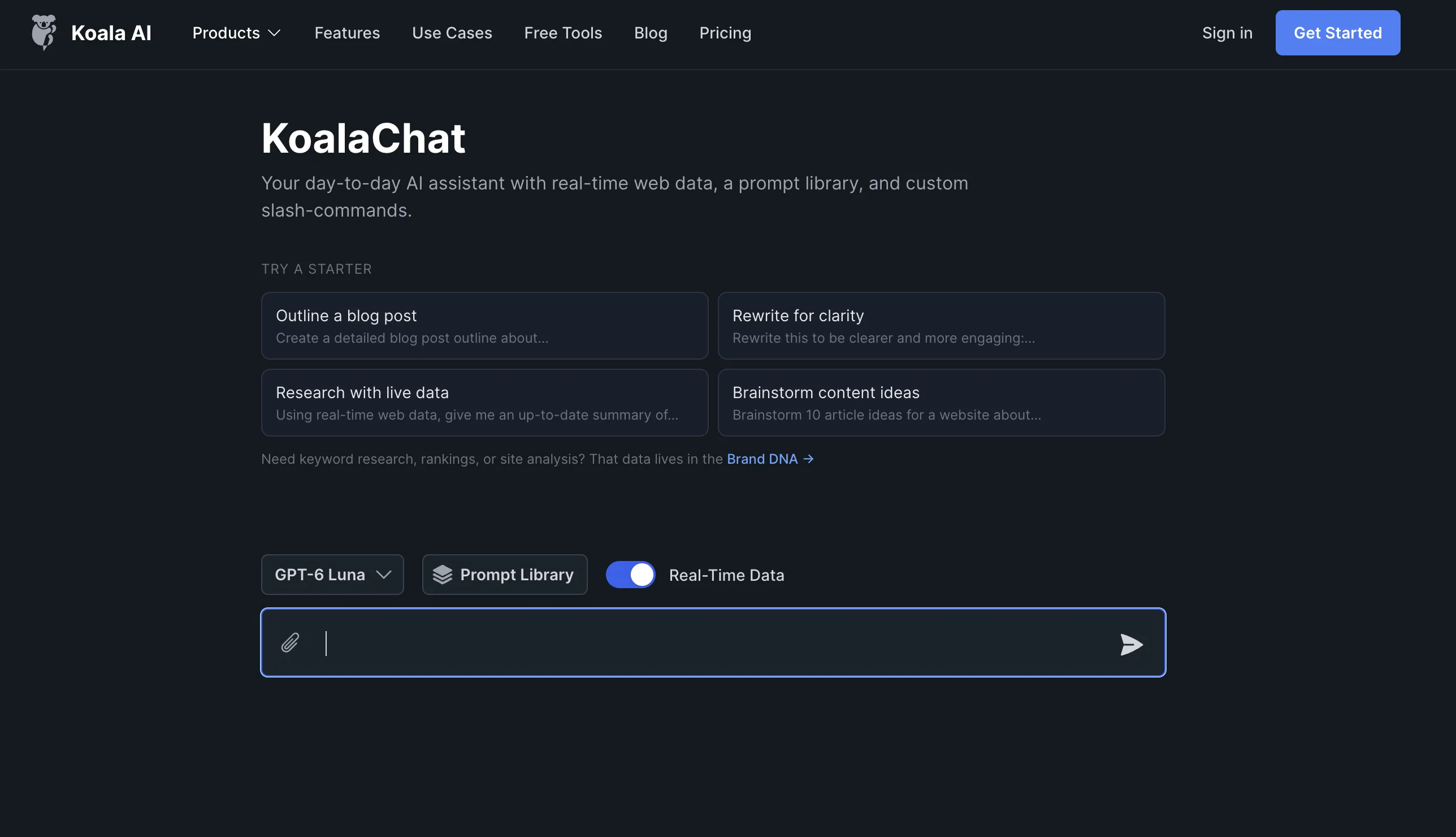
Task: View the Pricing page
Action: [725, 33]
